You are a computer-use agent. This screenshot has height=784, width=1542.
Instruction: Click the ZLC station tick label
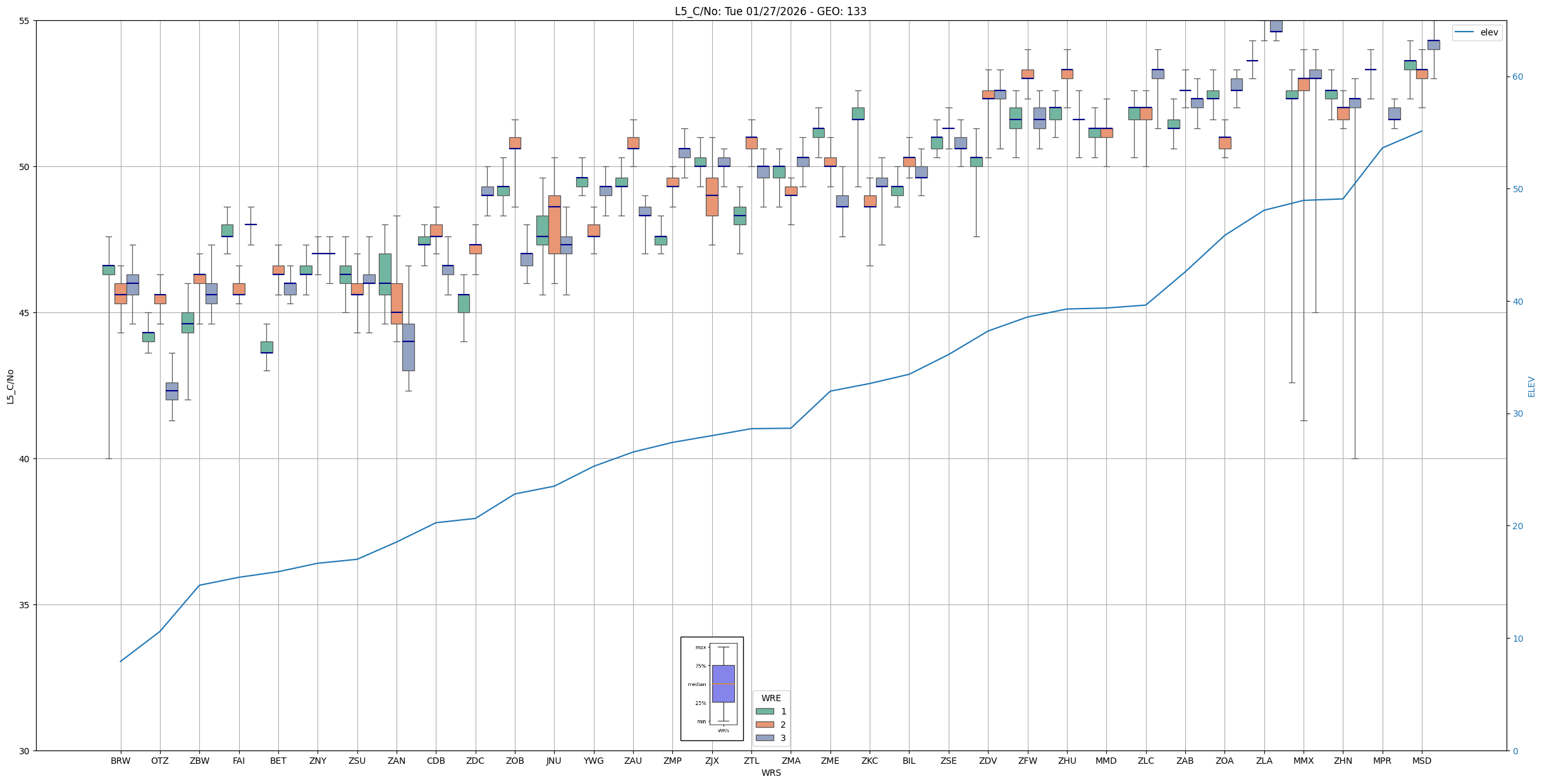1145,761
